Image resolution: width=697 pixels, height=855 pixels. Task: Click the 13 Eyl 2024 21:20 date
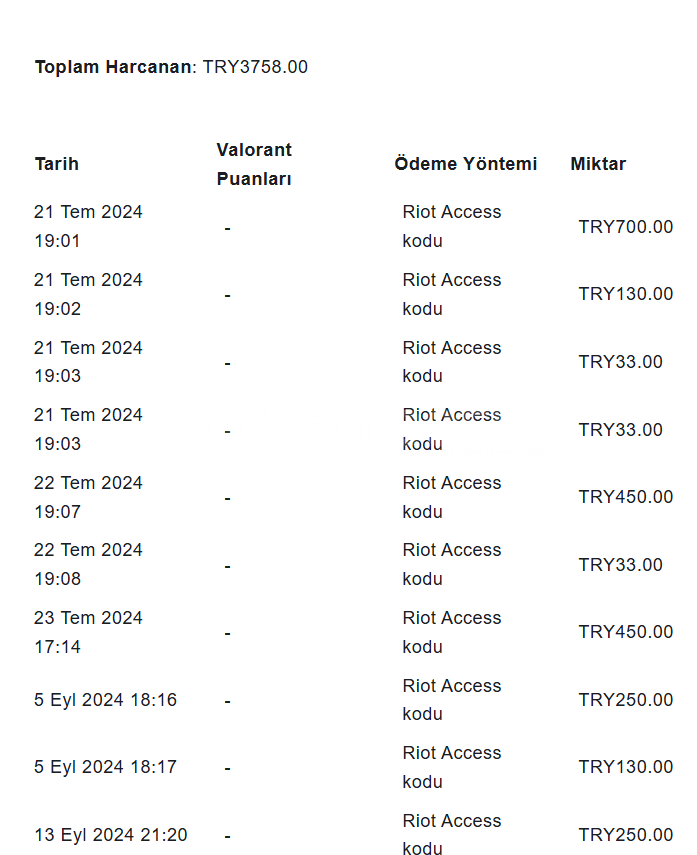point(111,835)
